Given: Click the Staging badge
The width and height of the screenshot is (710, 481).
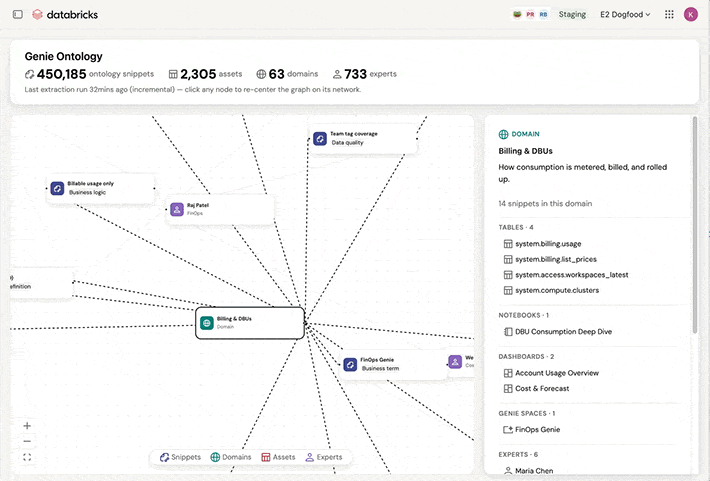Looking at the screenshot, I should click(572, 14).
